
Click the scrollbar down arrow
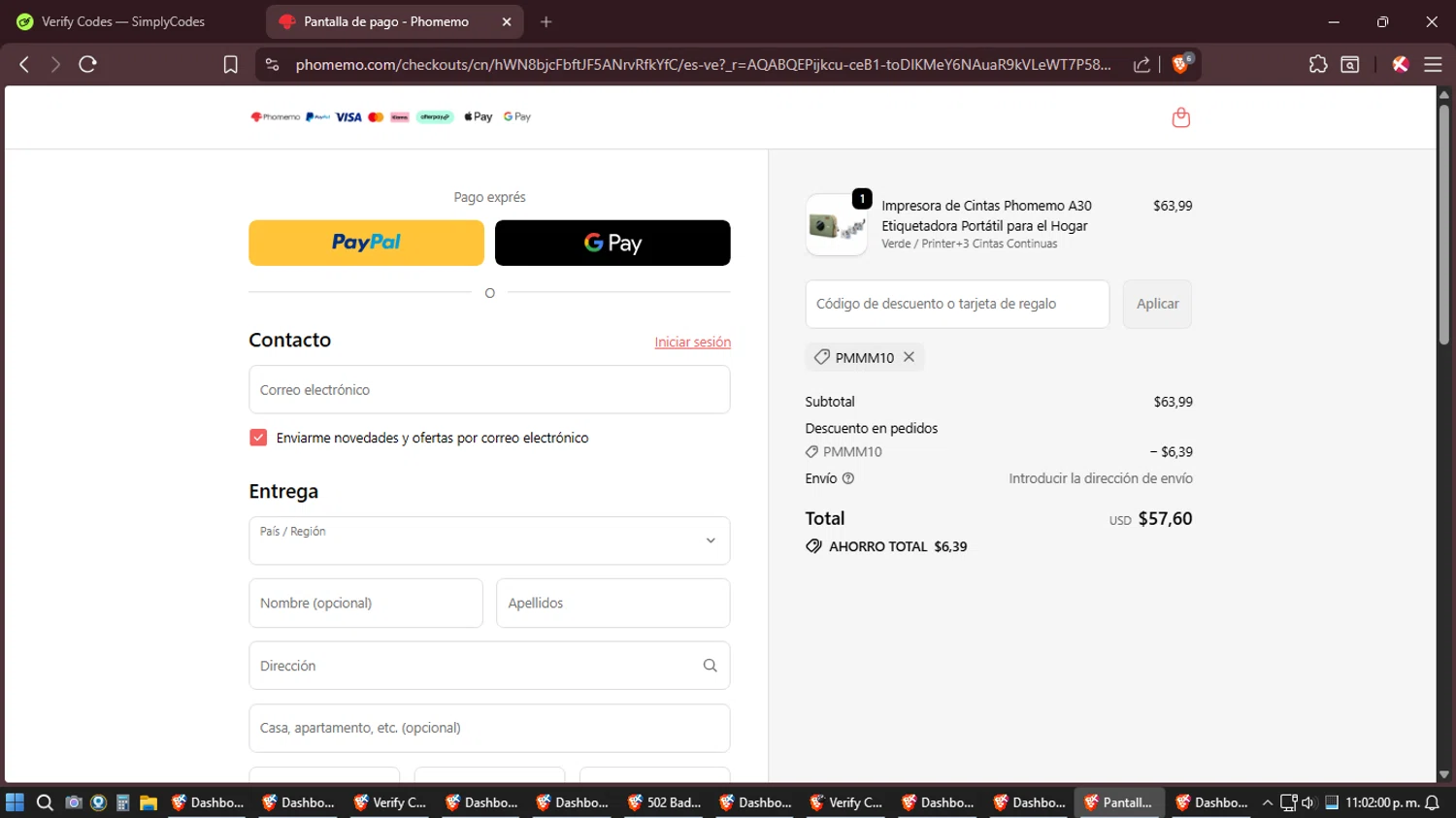[x=1443, y=774]
